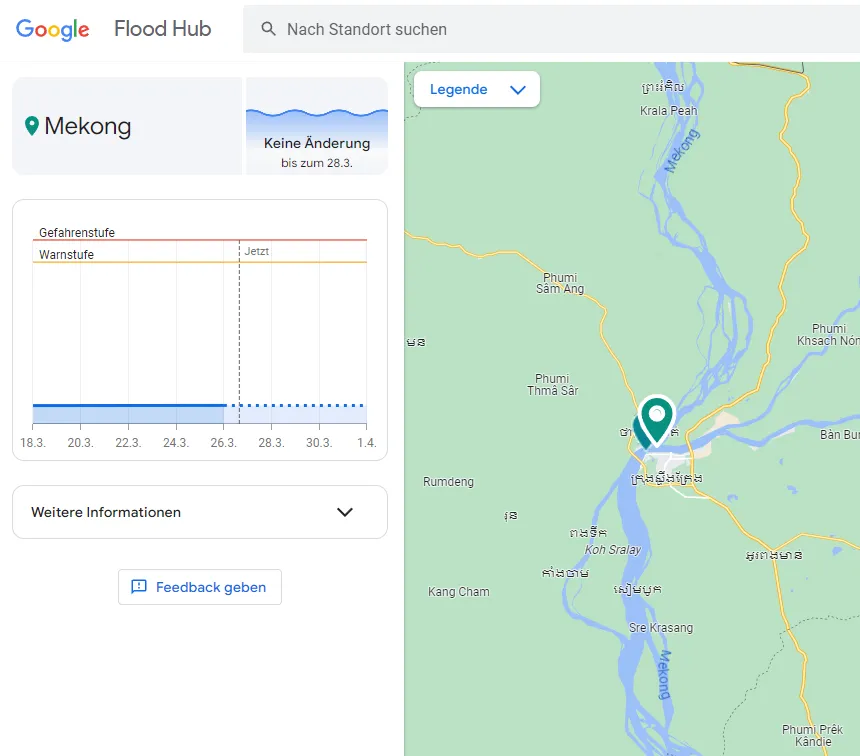Click the '18.3.' date on chart axis

[x=33, y=443]
